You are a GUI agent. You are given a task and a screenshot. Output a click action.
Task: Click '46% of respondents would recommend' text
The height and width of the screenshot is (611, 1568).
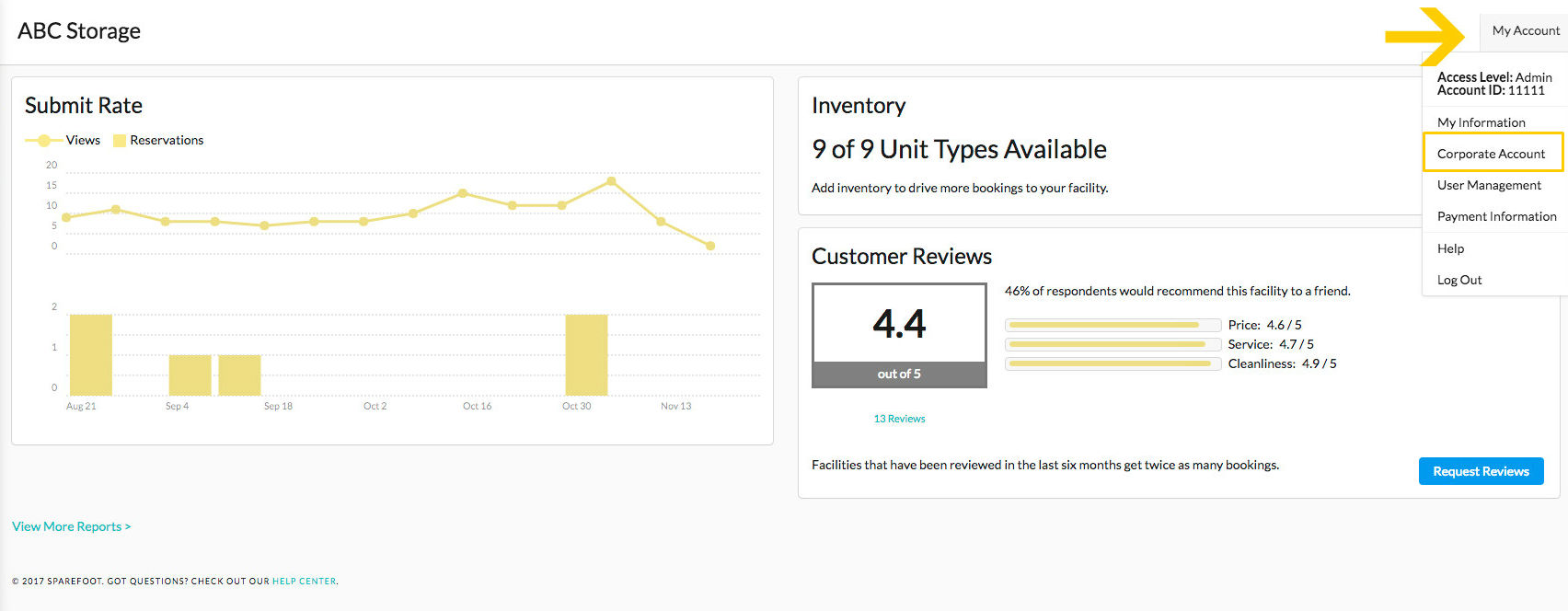1177,291
